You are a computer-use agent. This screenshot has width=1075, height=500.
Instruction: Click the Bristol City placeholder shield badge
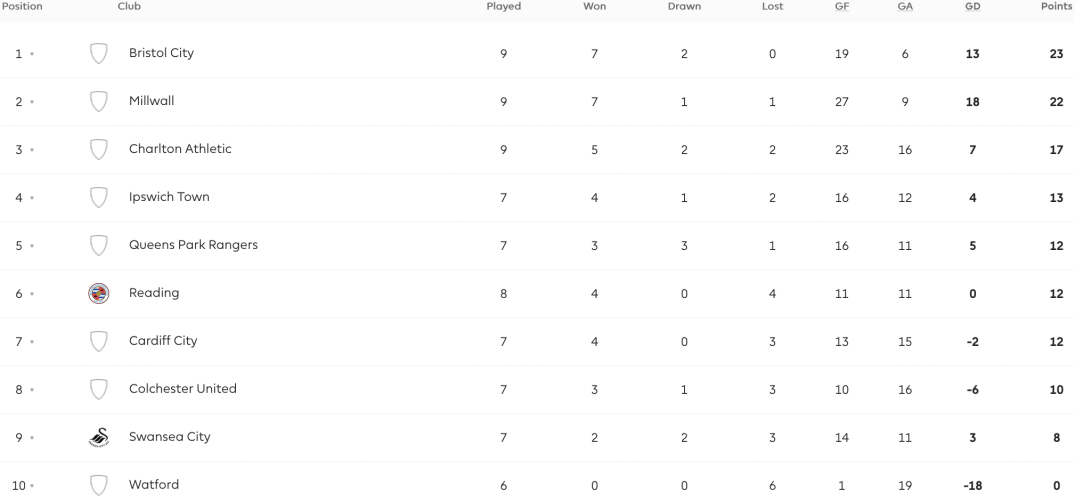tap(99, 53)
